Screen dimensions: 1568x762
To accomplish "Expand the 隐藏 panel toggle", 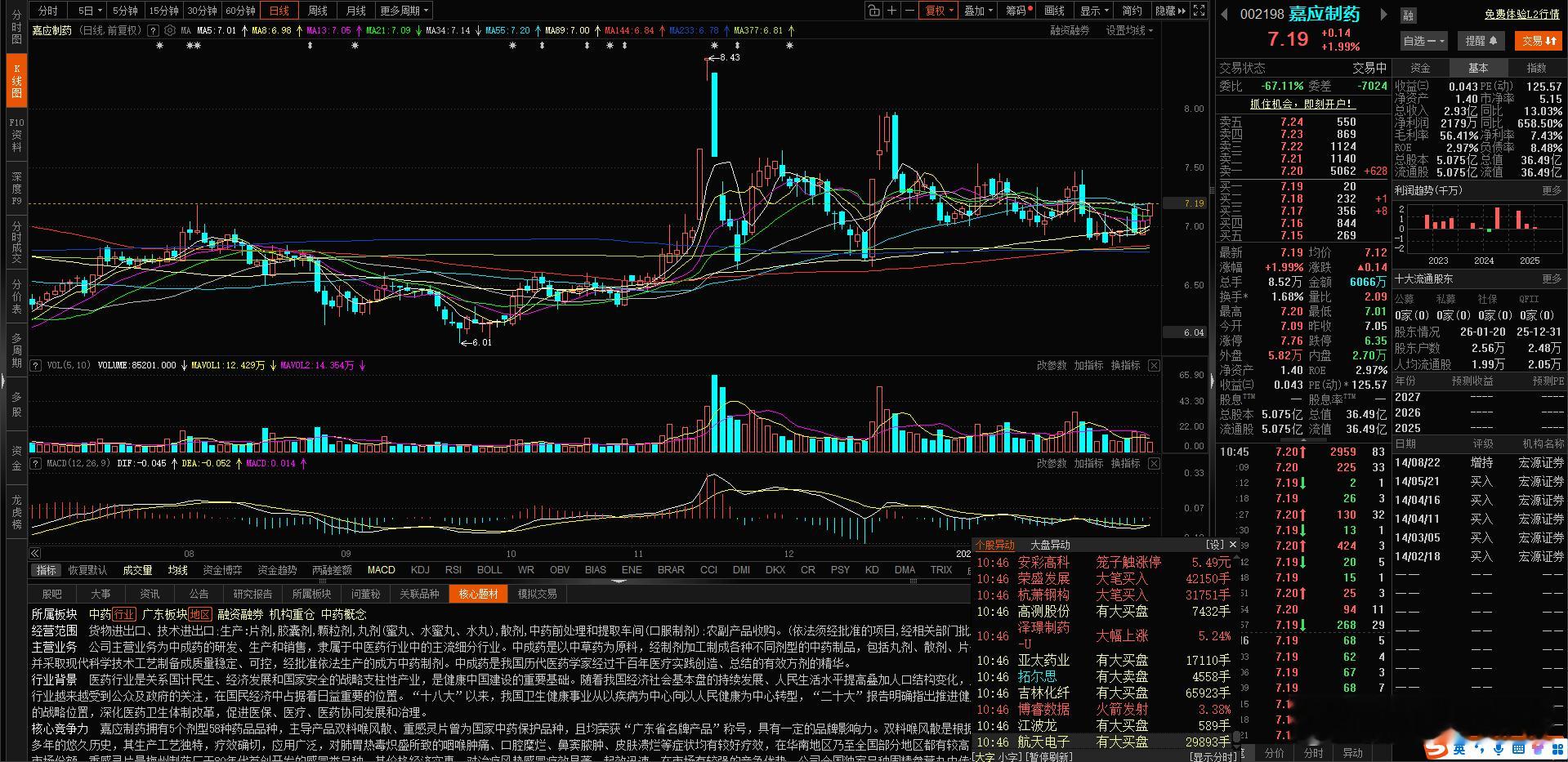I will pyautogui.click(x=1170, y=11).
